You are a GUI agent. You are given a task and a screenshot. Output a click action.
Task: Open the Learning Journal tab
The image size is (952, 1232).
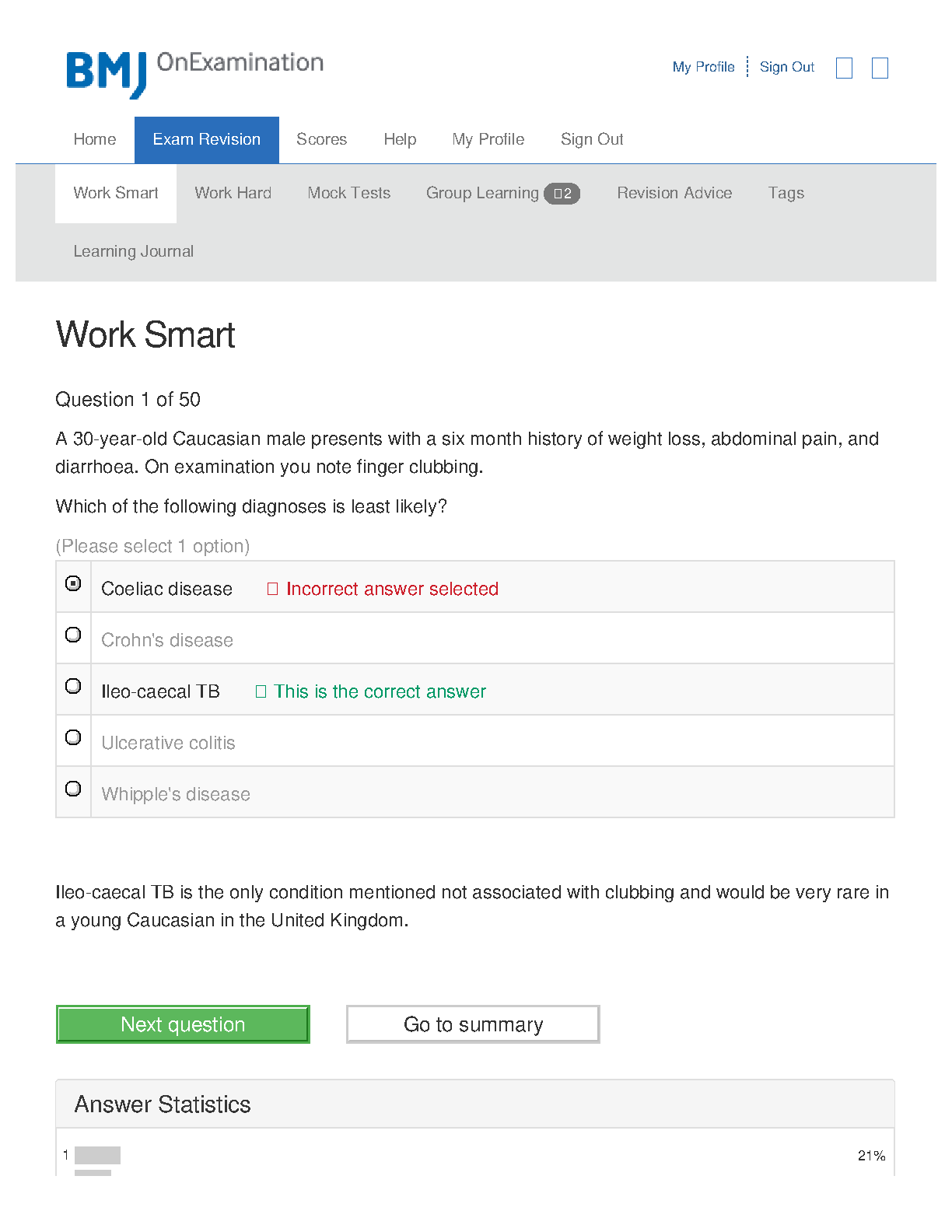[x=133, y=252]
